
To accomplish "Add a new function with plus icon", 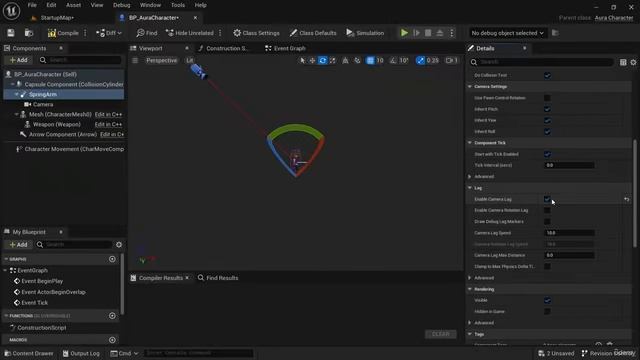I will [x=112, y=316].
